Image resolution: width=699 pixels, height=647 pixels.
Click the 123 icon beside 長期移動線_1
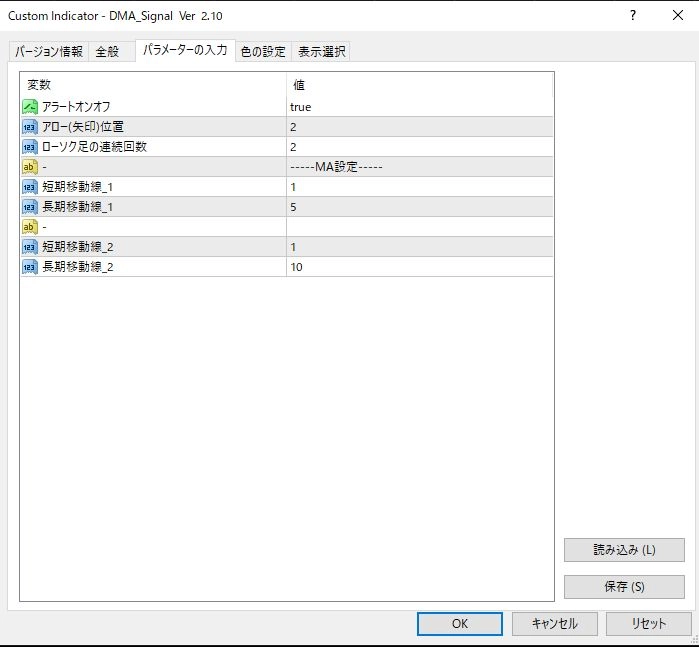pos(30,207)
